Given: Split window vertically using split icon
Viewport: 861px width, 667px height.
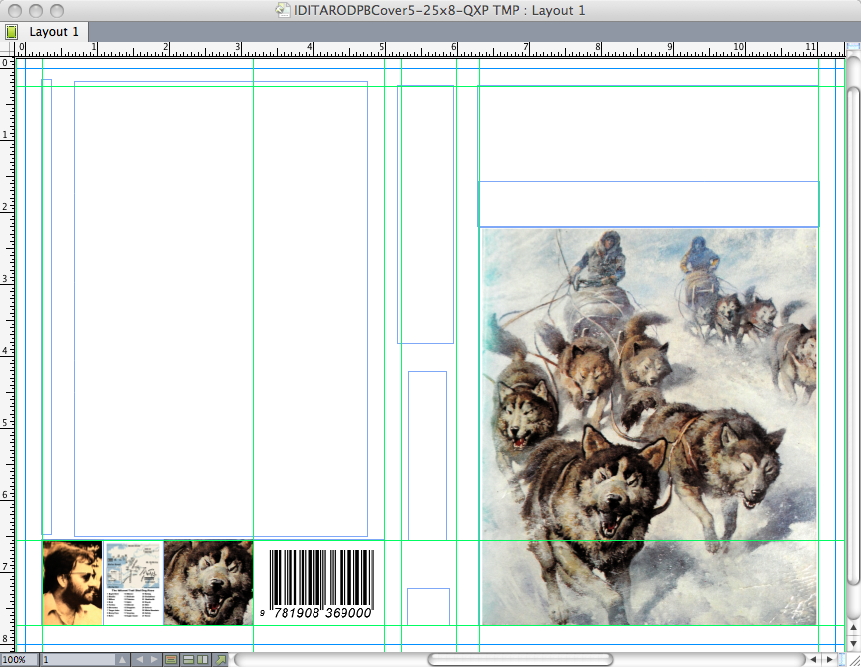Looking at the screenshot, I should pos(203,659).
